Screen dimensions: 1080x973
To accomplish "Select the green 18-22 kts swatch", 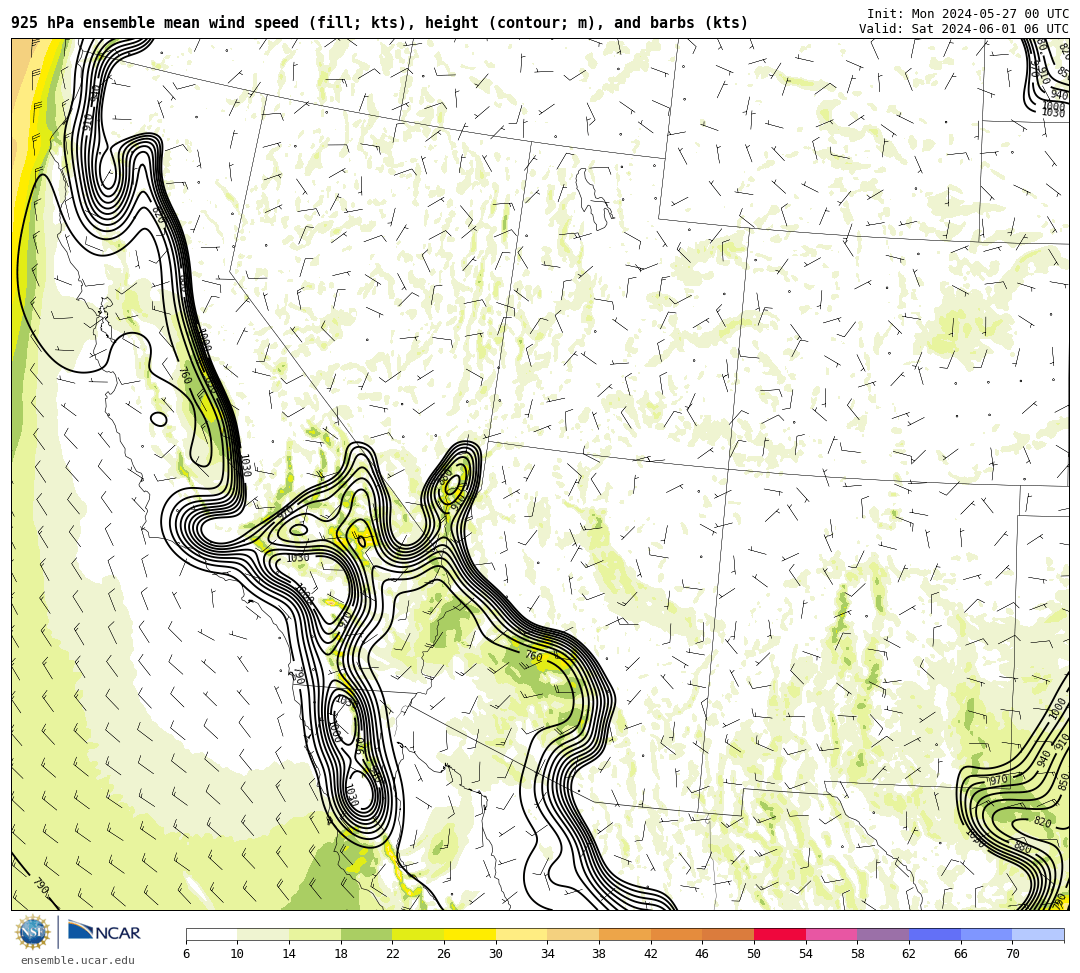I will (366, 935).
